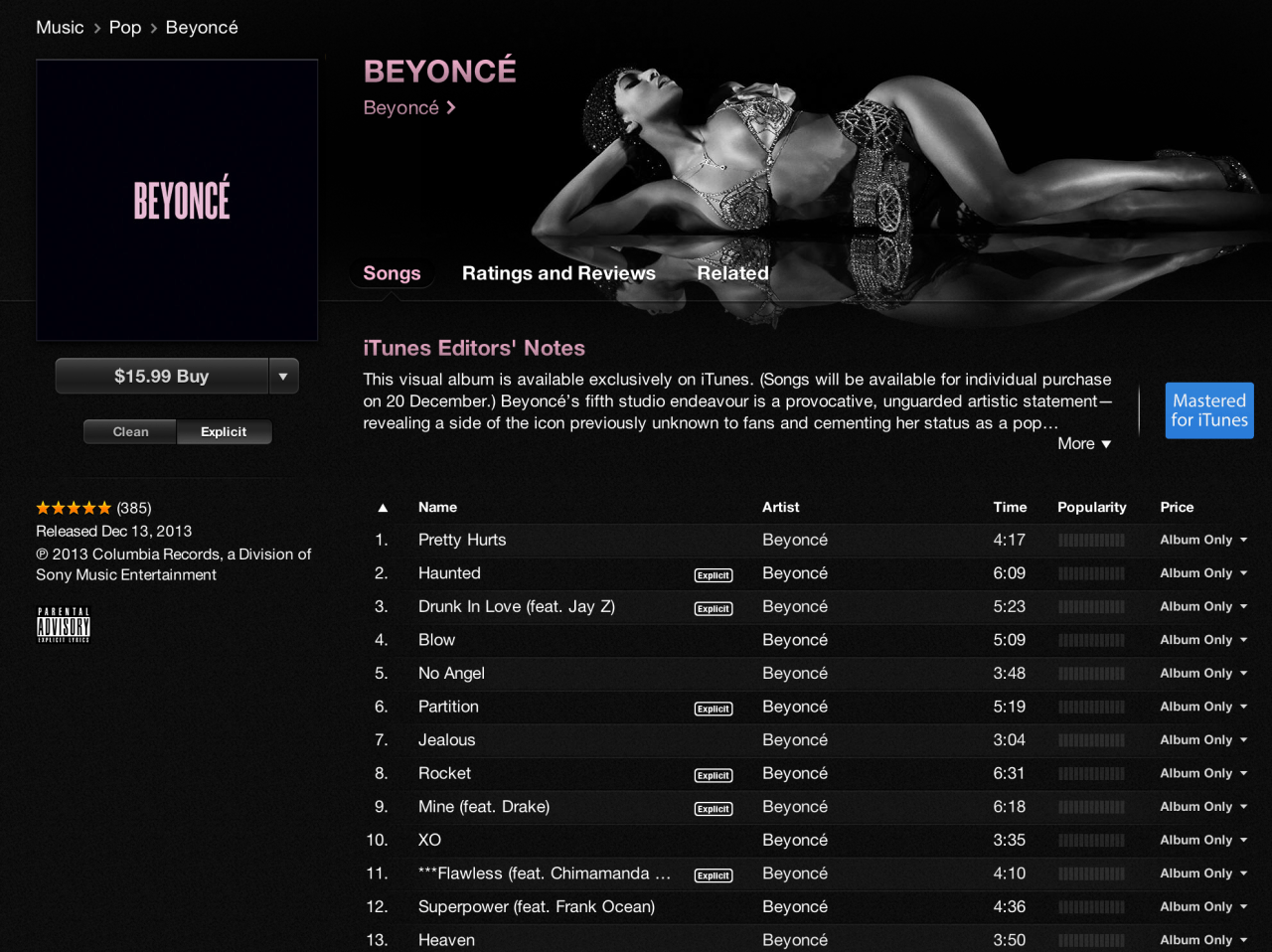Open Album Only menu for Jealous
The image size is (1272, 952).
(x=1203, y=740)
